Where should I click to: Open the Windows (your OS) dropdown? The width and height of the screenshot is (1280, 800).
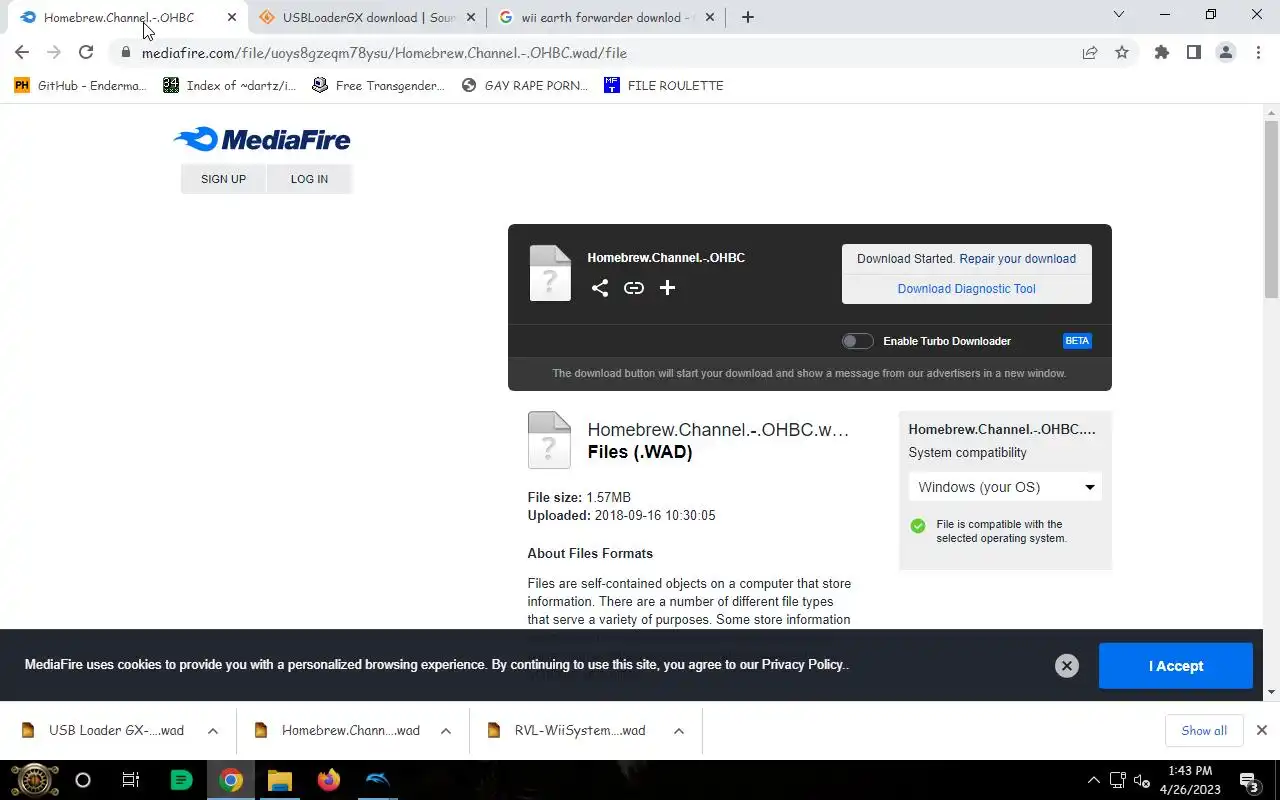coord(1005,487)
